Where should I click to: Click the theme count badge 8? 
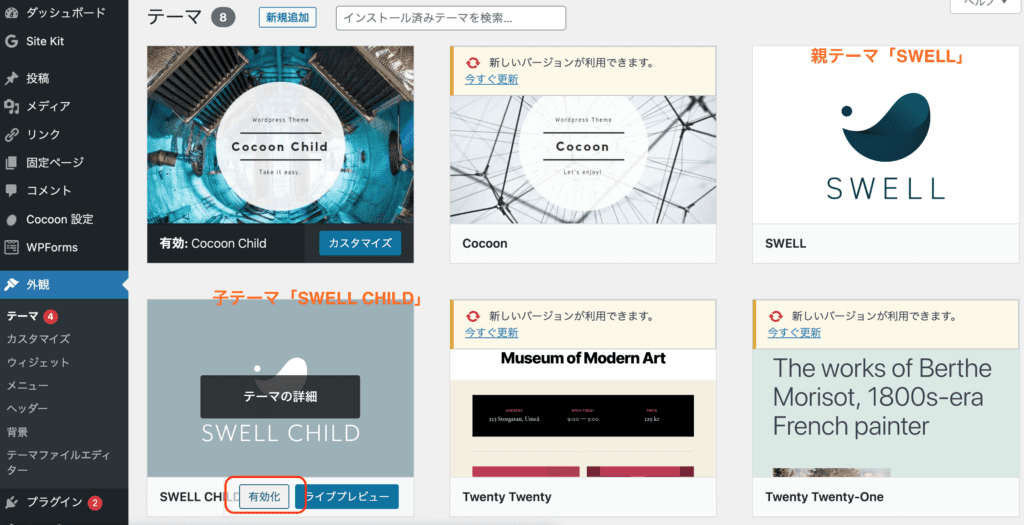[x=223, y=18]
